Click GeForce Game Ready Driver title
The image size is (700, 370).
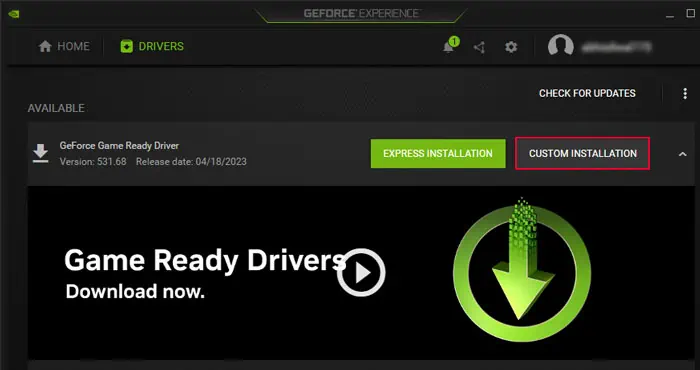coord(119,146)
